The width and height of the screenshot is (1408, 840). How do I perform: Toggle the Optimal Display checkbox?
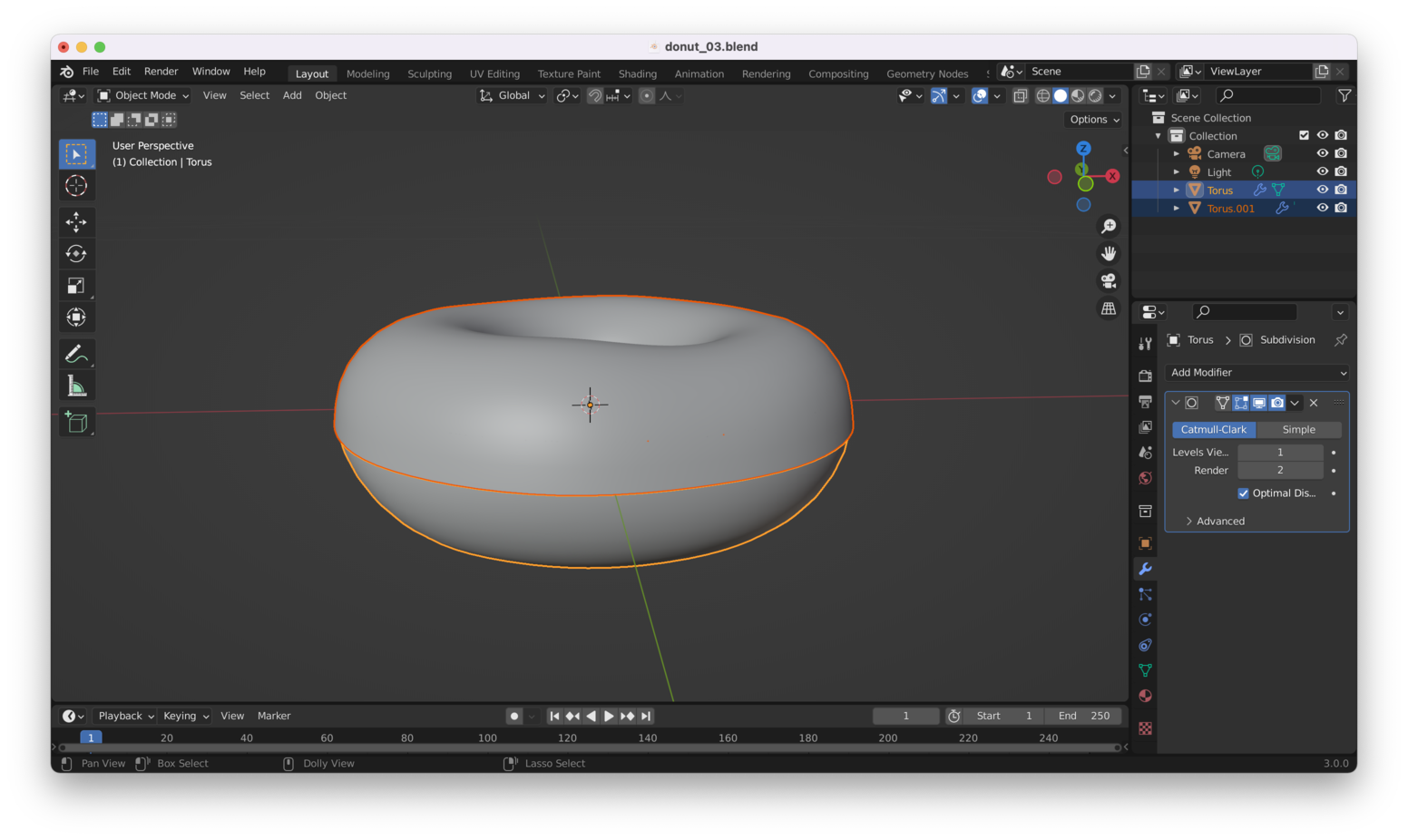1243,493
